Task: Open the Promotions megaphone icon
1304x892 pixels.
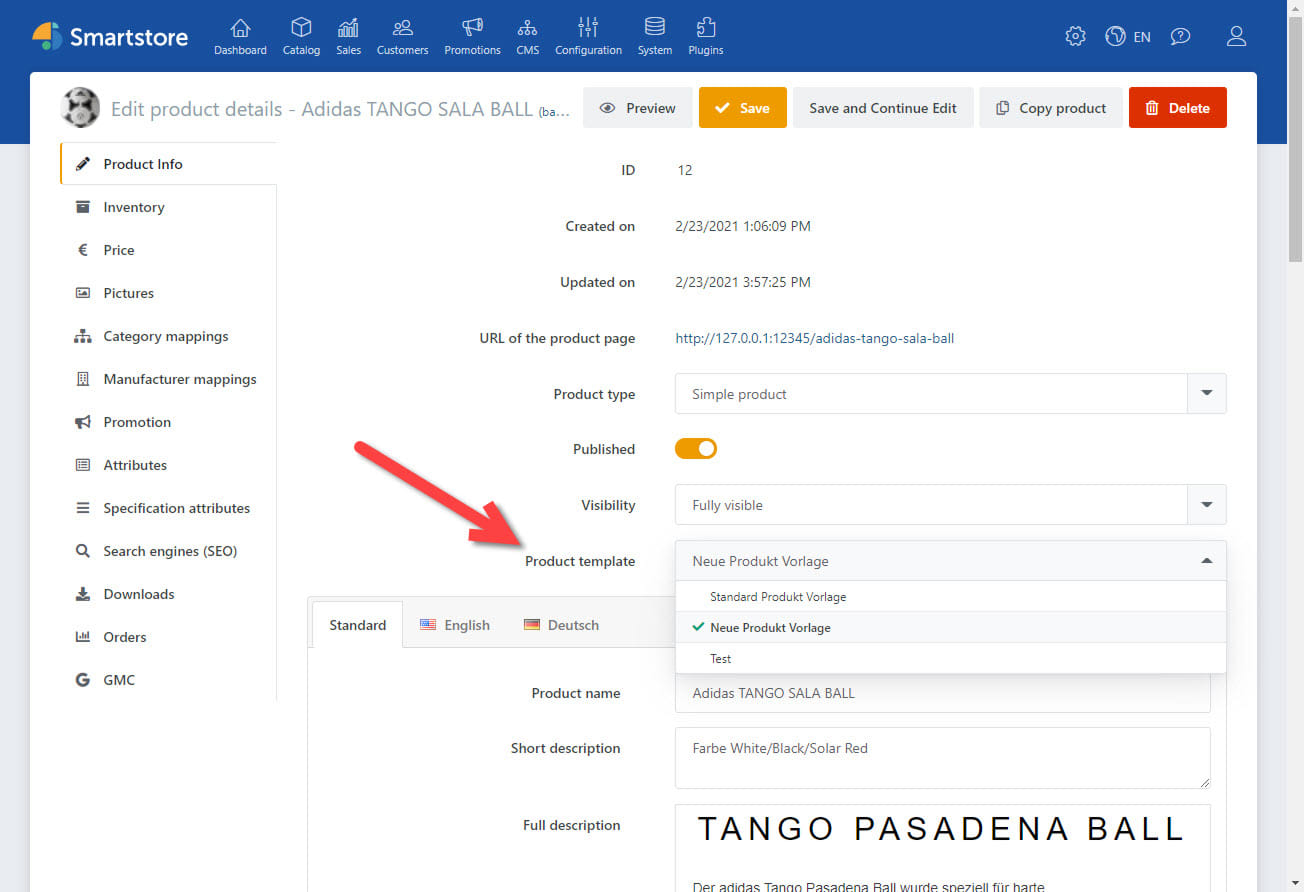Action: (472, 29)
